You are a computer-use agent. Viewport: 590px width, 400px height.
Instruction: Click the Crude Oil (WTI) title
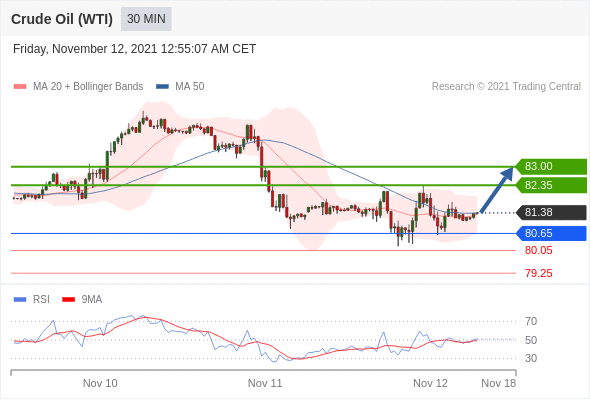pyautogui.click(x=62, y=19)
